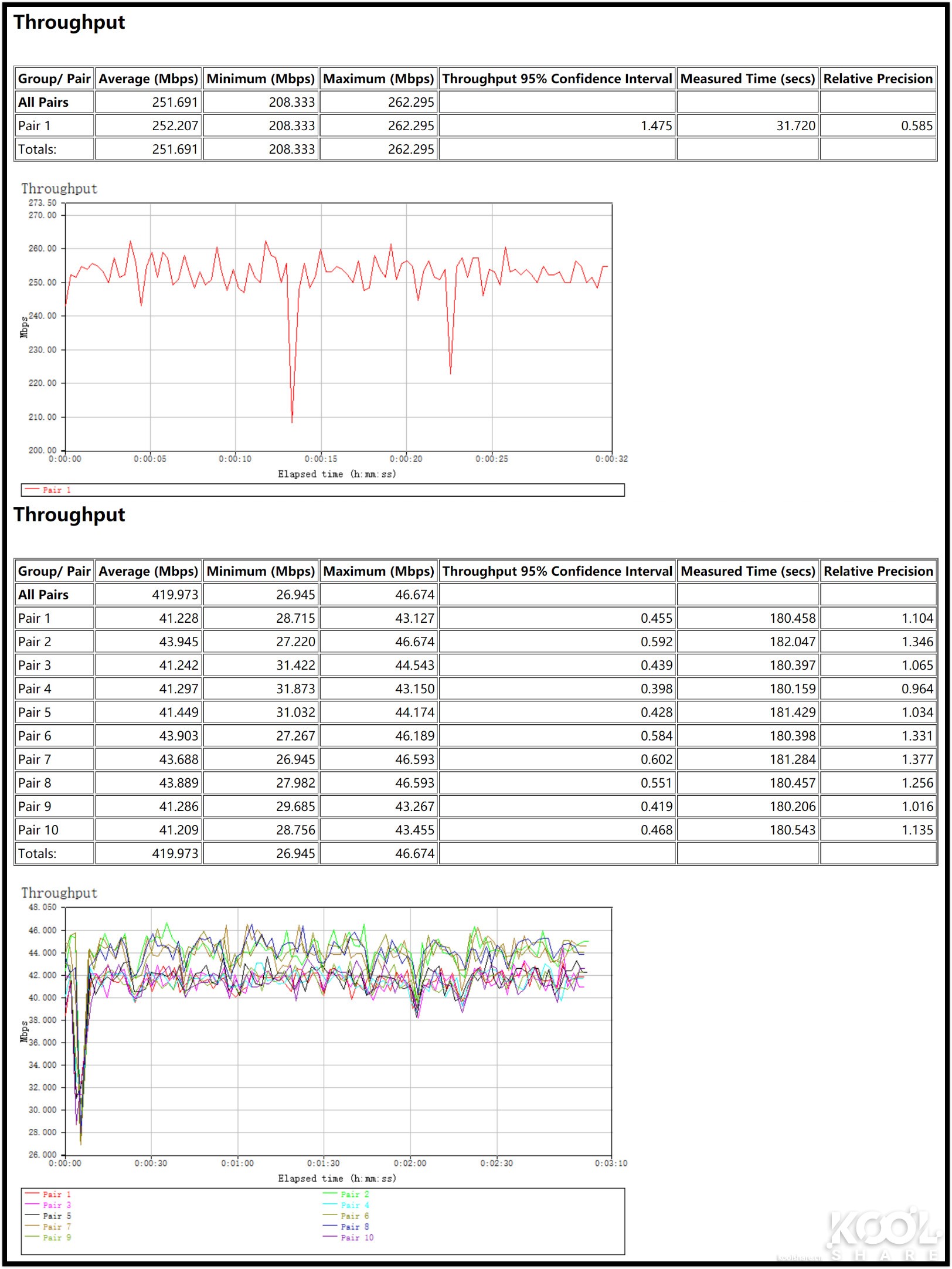Select the 43.127 maximum cell

[x=379, y=618]
